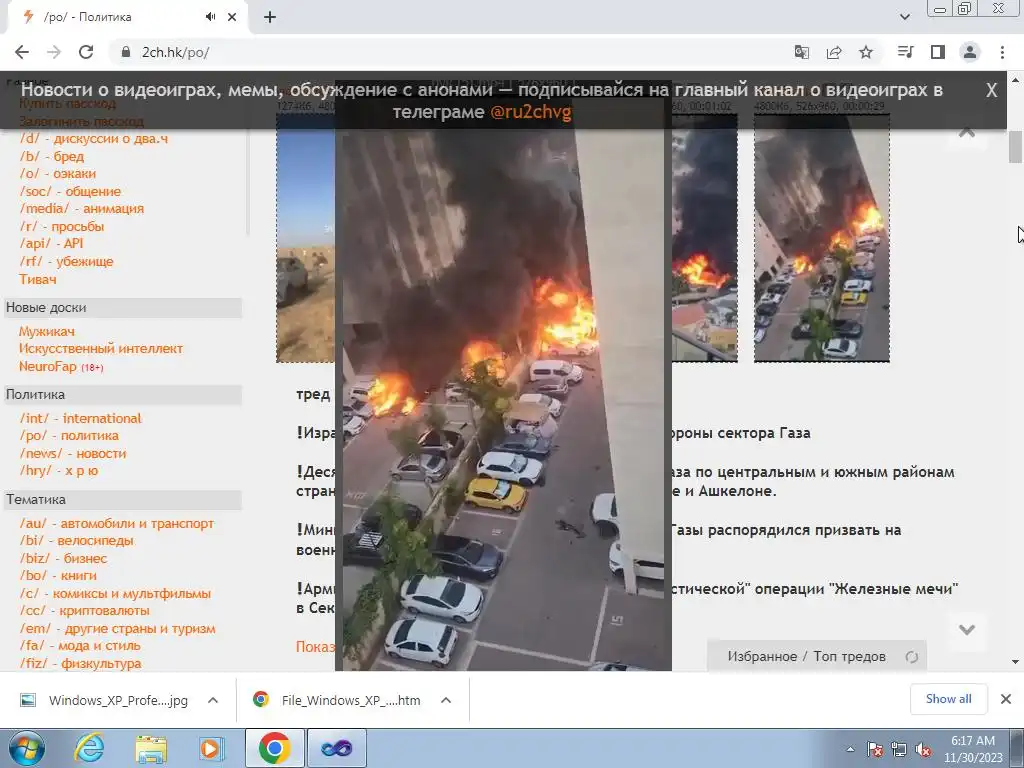This screenshot has width=1024, height=768.
Task: Collapse the Политика section header
Action: [123, 394]
